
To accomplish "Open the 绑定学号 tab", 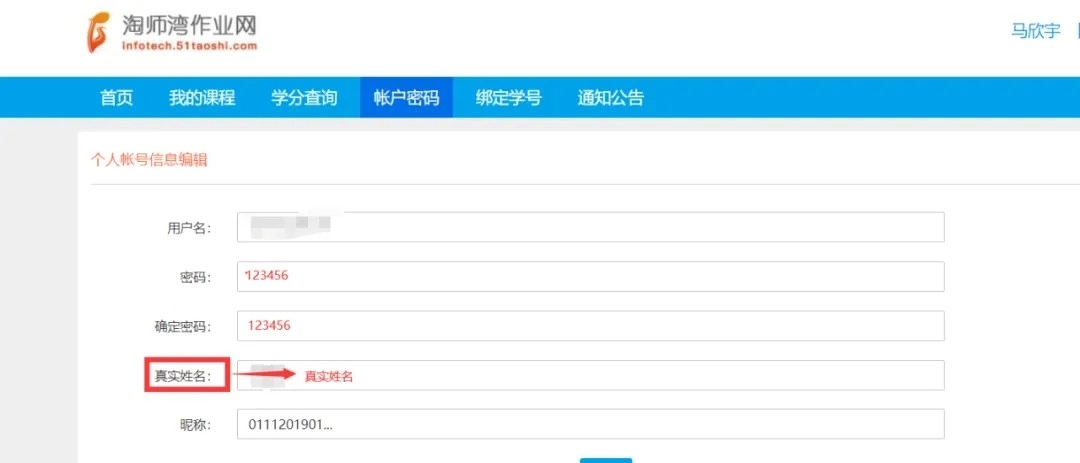I will [508, 98].
